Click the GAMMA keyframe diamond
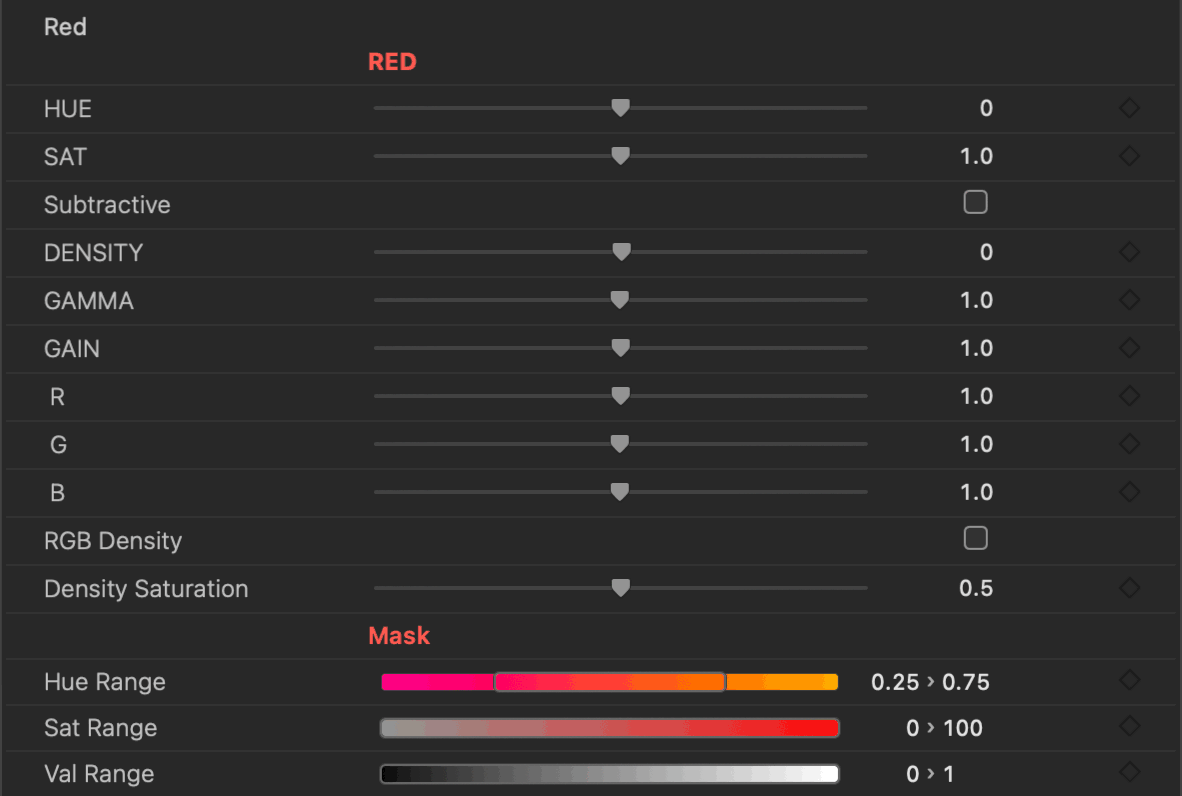This screenshot has width=1182, height=796. coord(1128,300)
